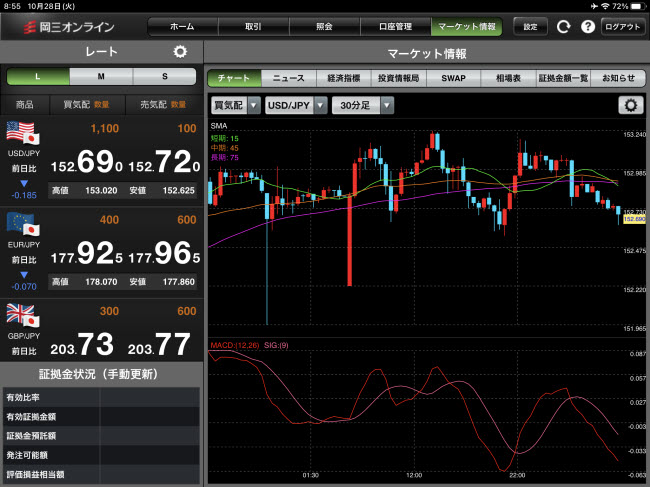Tap USD/JPY 高値 153.020 value

pos(101,191)
